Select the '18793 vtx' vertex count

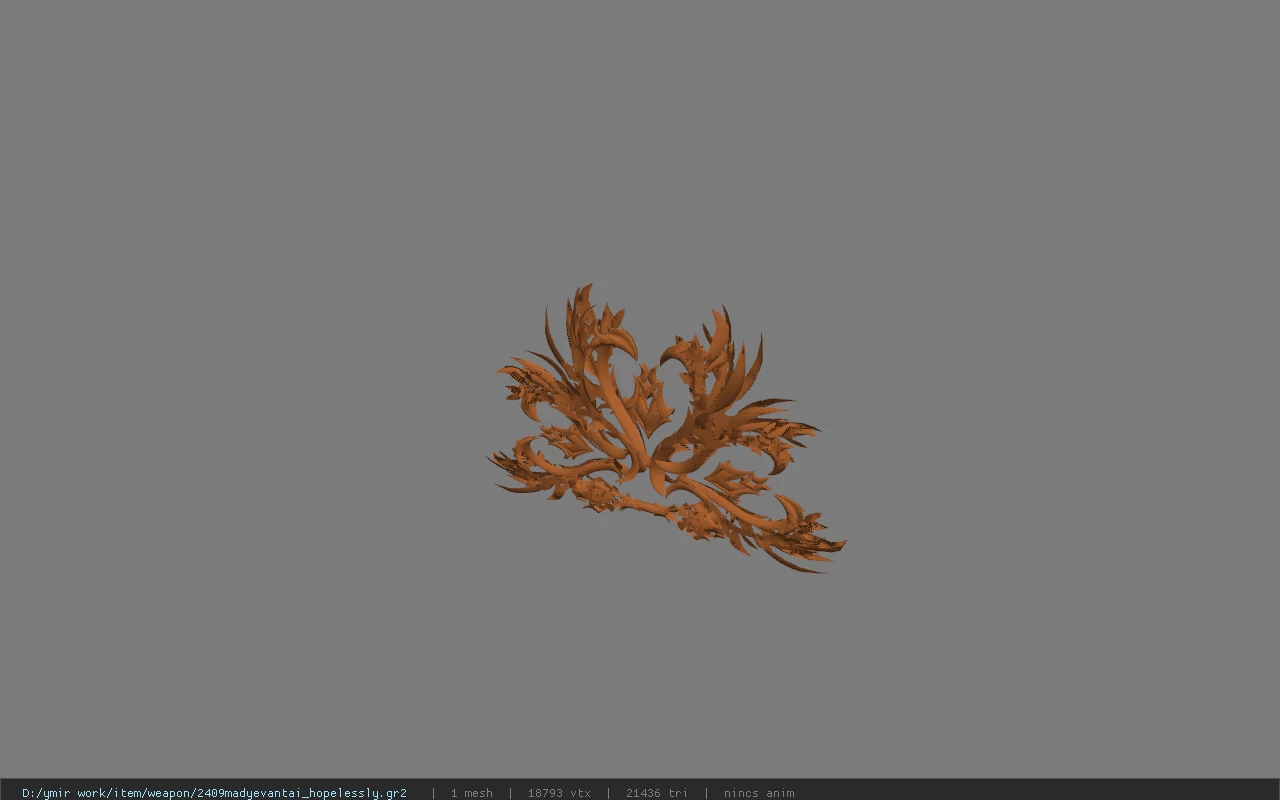pos(559,793)
